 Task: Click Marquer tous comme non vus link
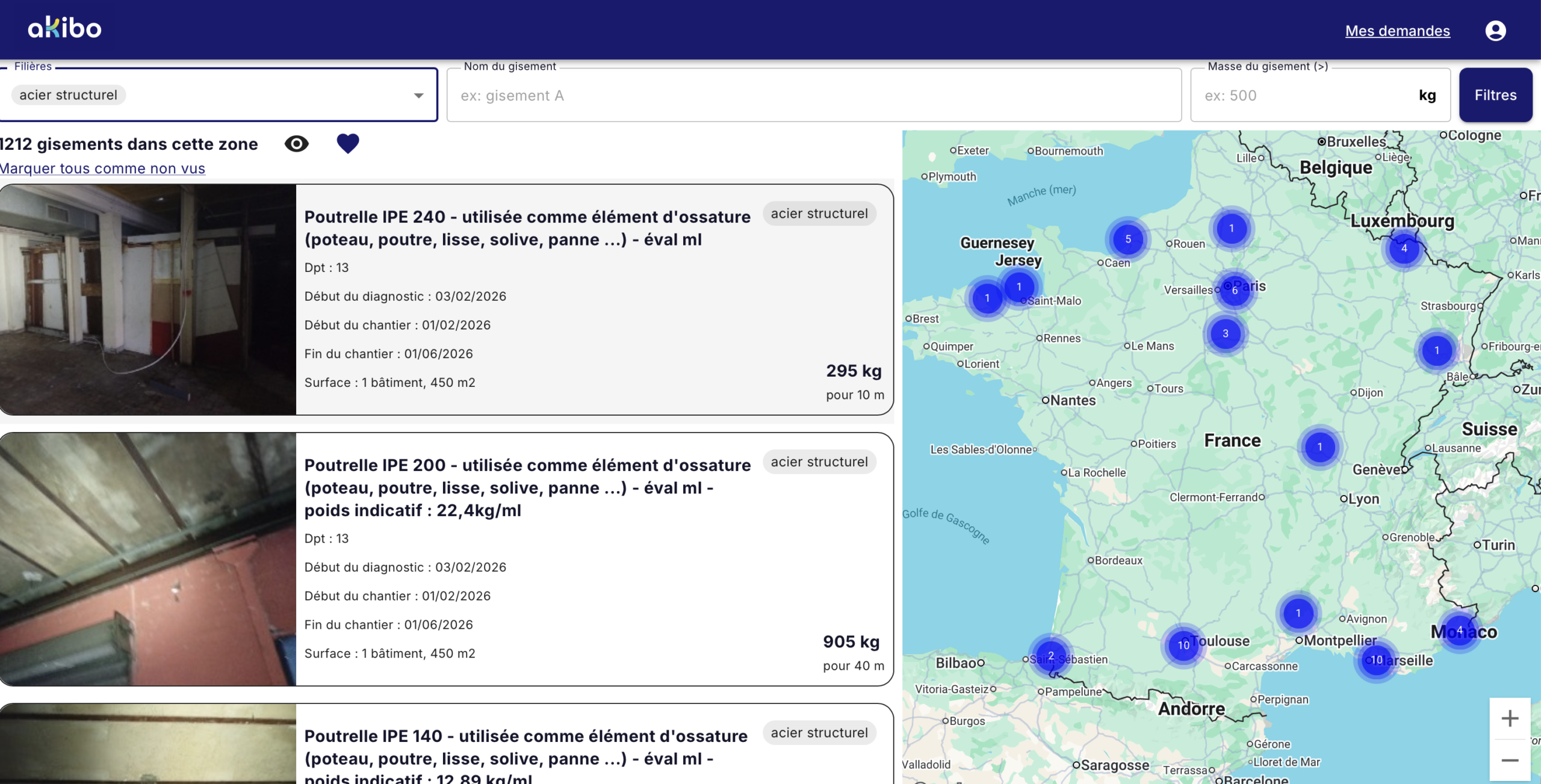(102, 168)
